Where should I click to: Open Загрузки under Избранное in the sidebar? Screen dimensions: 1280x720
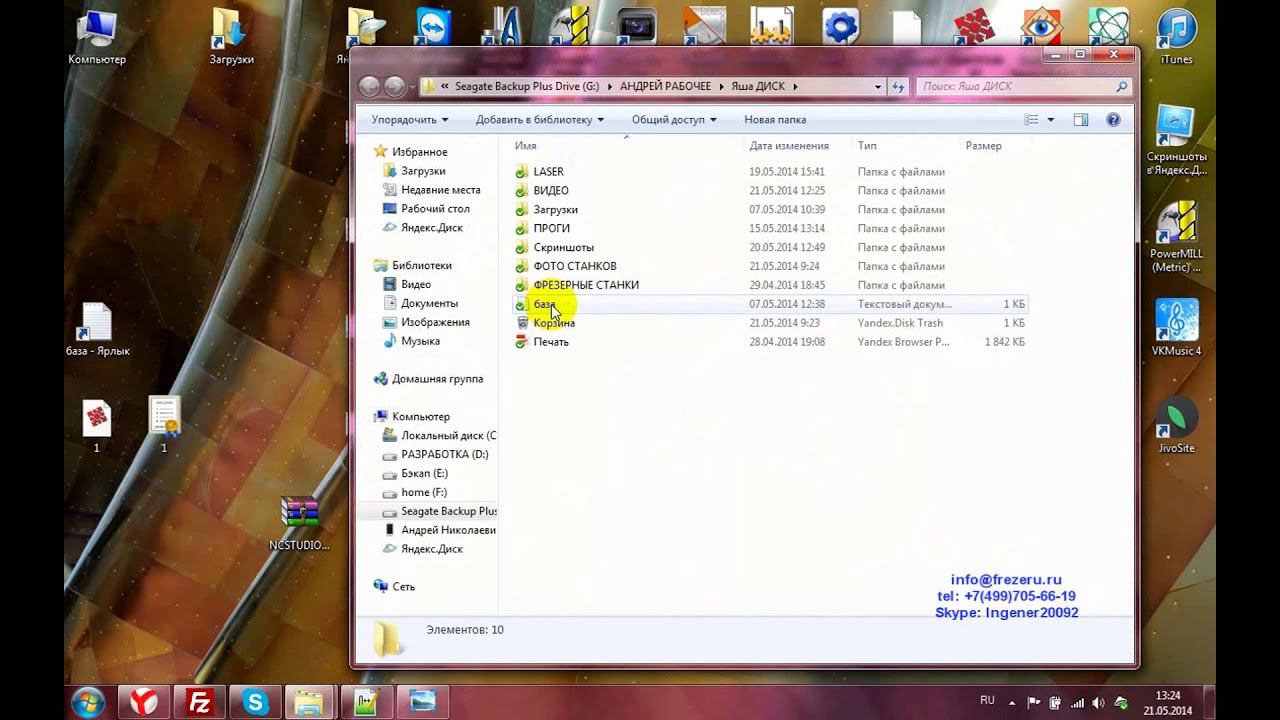[x=423, y=171]
